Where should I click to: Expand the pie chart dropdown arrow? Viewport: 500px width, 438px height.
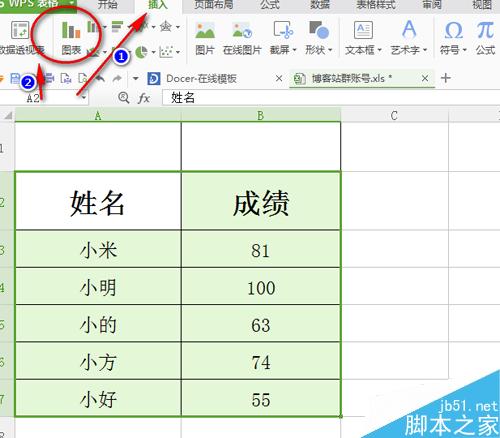tap(154, 52)
